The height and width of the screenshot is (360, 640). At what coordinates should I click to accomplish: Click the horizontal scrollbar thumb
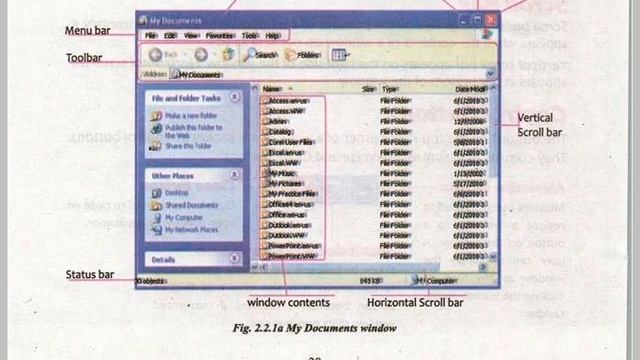pyautogui.click(x=353, y=267)
